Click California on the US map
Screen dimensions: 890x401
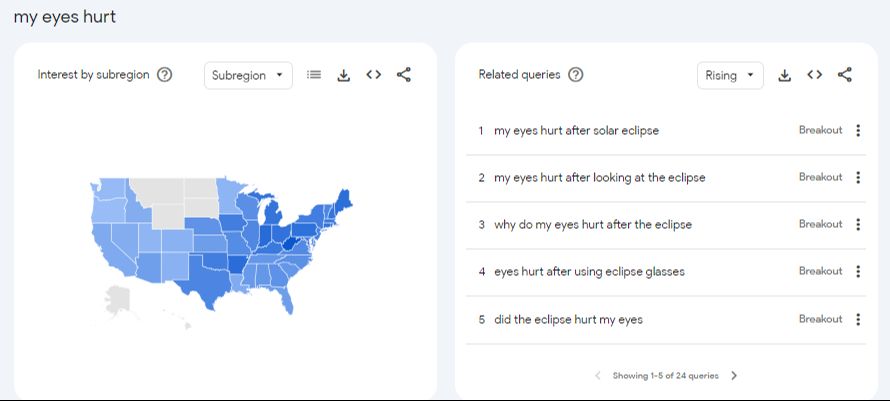pos(104,238)
